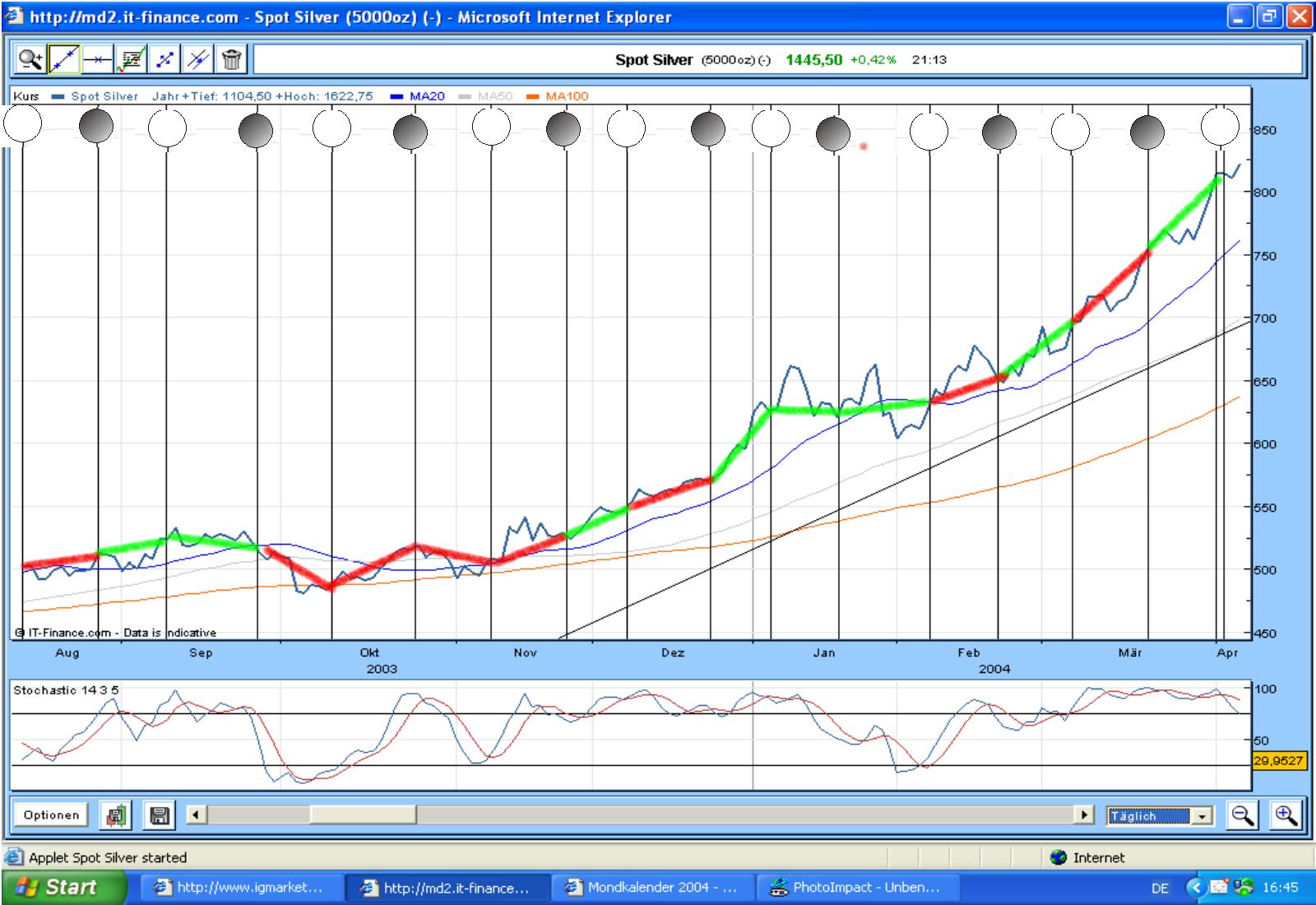Zoom out using bottom-right minus magnifier
The width and height of the screenshot is (1316, 905).
(1243, 815)
